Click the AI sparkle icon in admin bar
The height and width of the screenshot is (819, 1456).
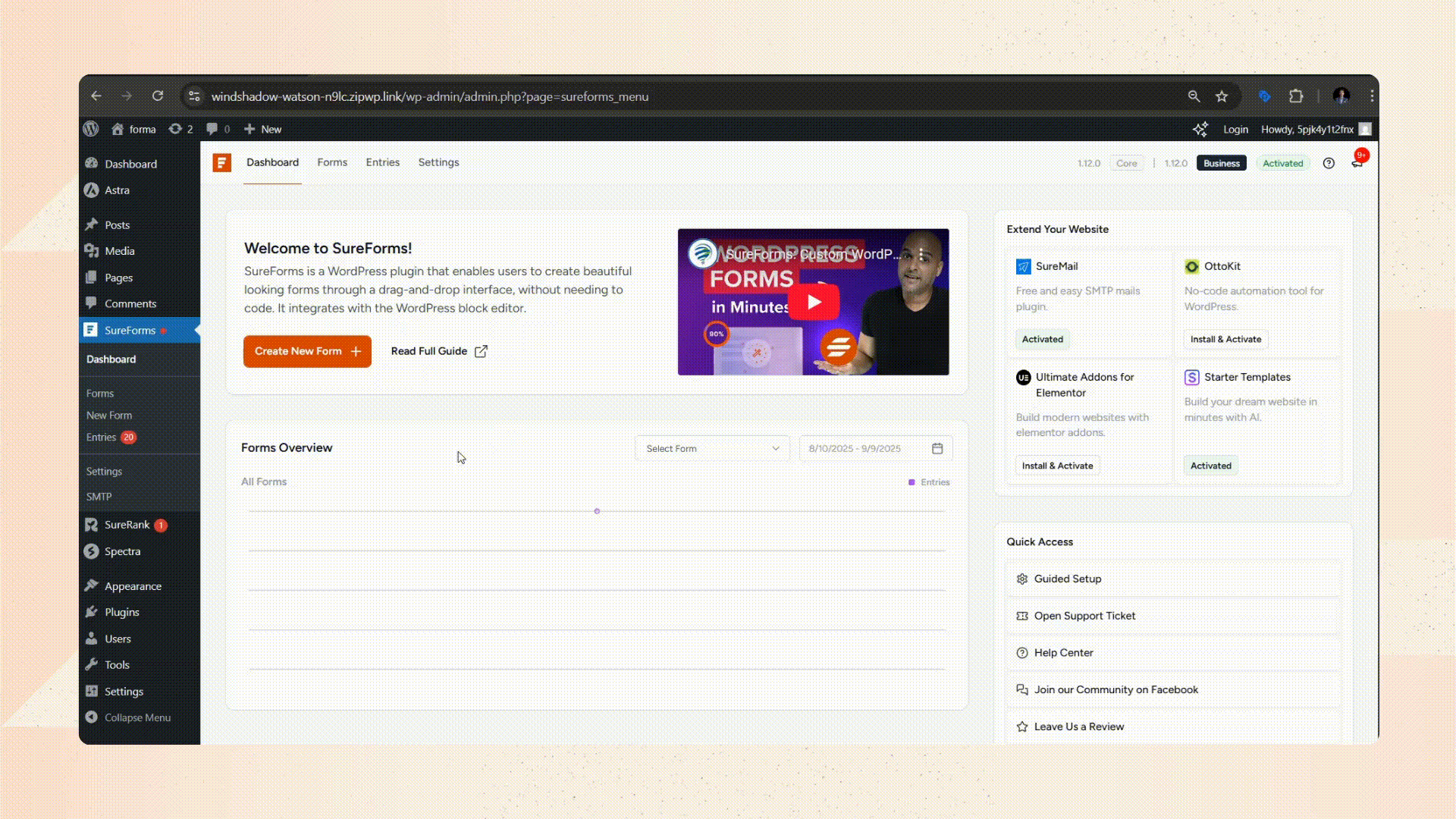(x=1200, y=129)
